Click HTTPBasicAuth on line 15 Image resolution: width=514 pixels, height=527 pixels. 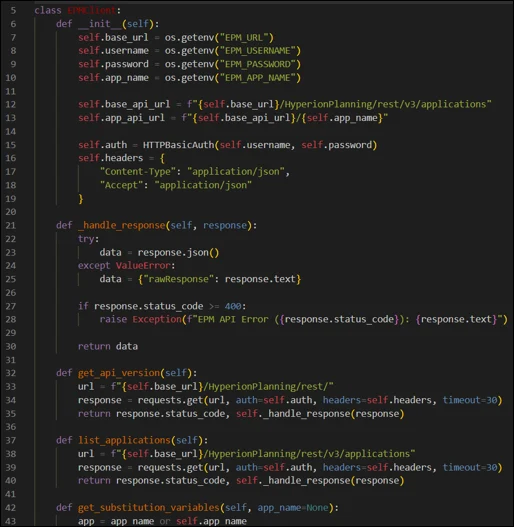[179, 145]
